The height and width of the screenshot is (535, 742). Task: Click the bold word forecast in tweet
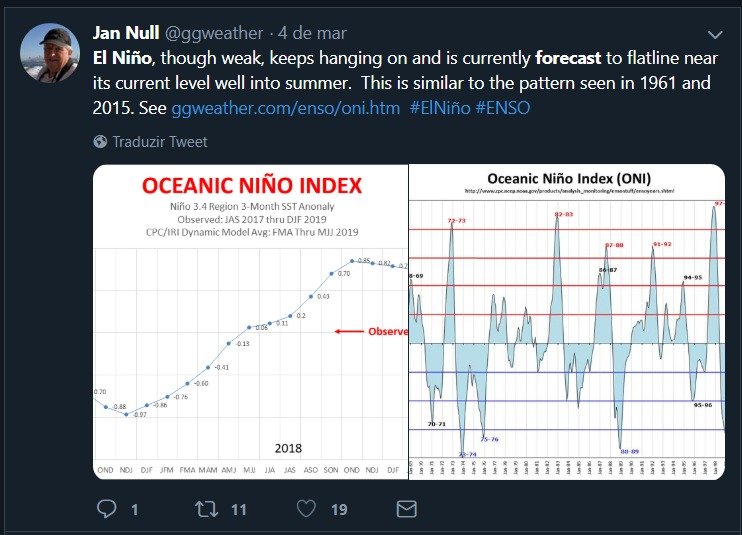568,58
